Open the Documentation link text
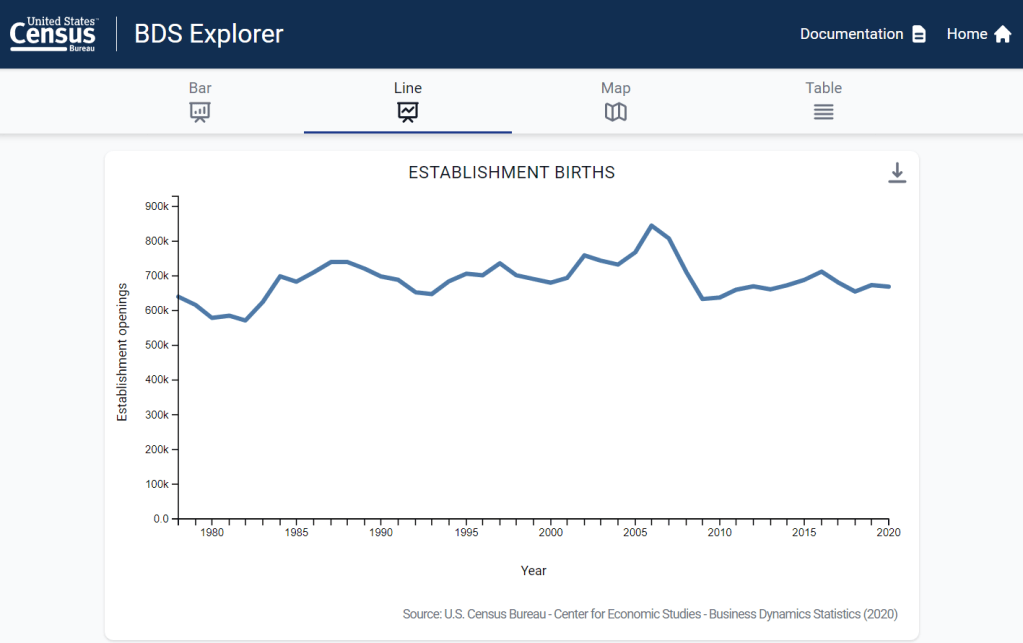The height and width of the screenshot is (643, 1023). 851,34
